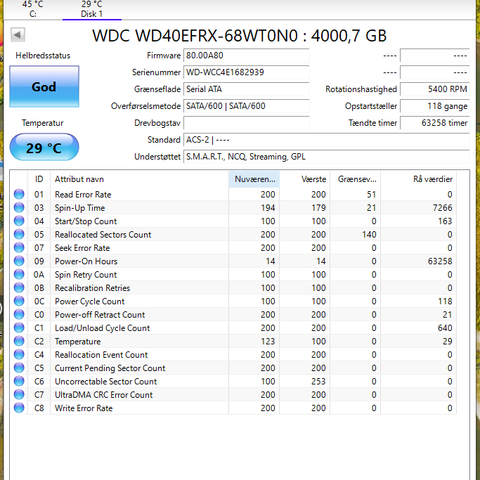Image resolution: width=480 pixels, height=480 pixels.
Task: Click the serial number field WD-WCC4E1682939
Action: [246, 72]
